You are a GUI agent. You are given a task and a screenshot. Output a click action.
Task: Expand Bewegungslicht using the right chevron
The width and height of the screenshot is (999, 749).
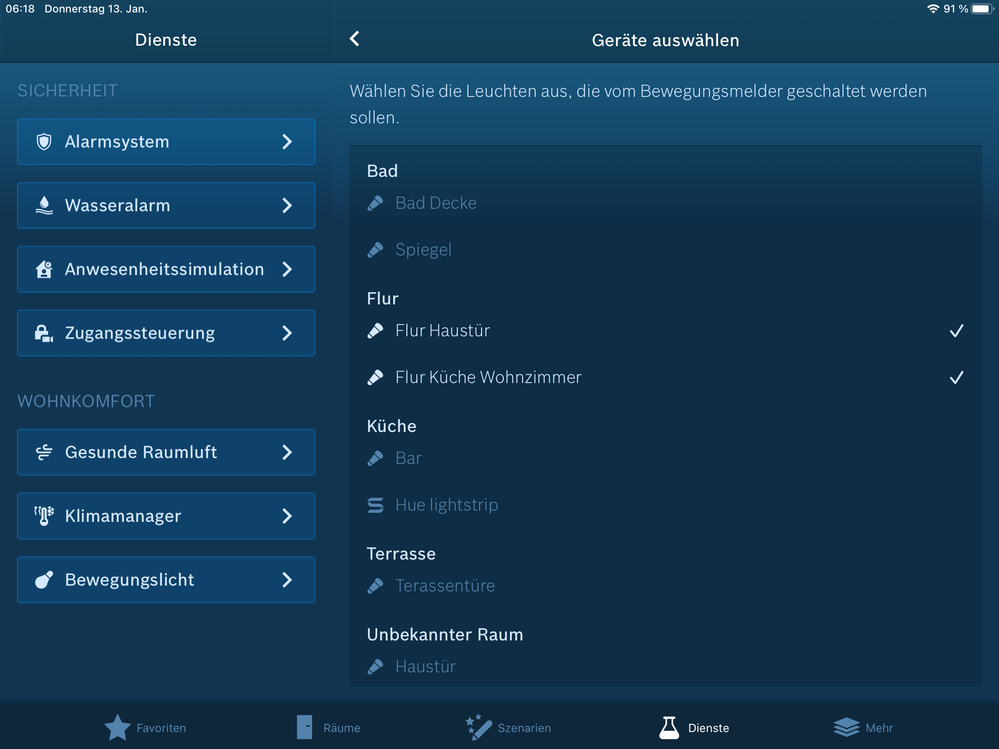(287, 580)
